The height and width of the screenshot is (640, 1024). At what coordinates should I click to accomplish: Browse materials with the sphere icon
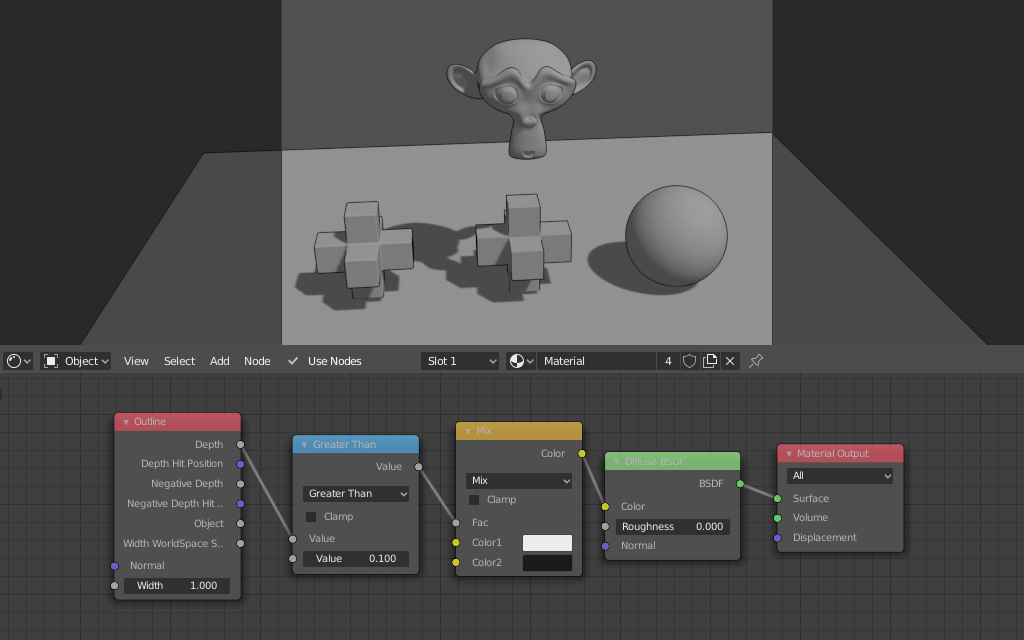pos(520,361)
